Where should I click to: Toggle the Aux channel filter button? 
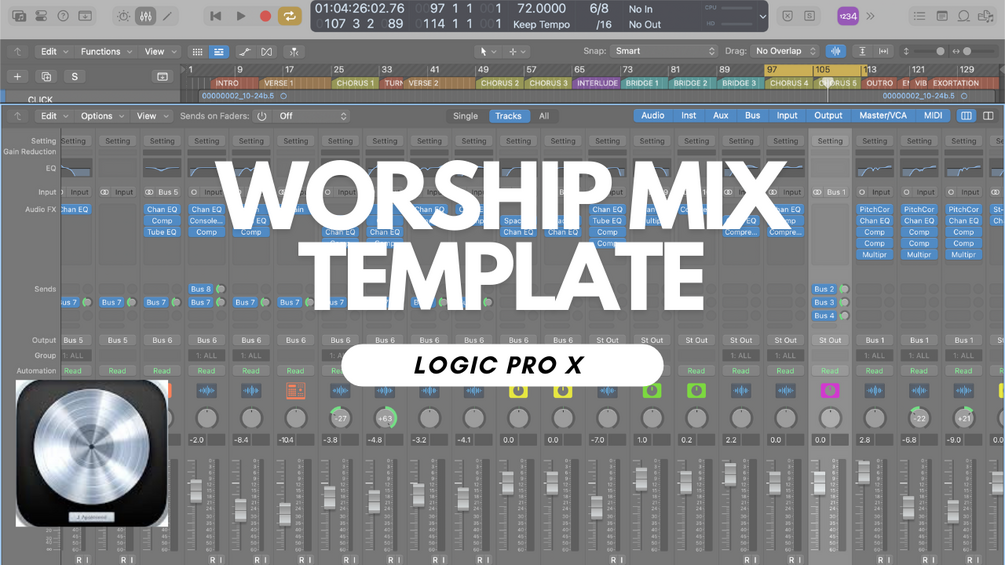[720, 115]
